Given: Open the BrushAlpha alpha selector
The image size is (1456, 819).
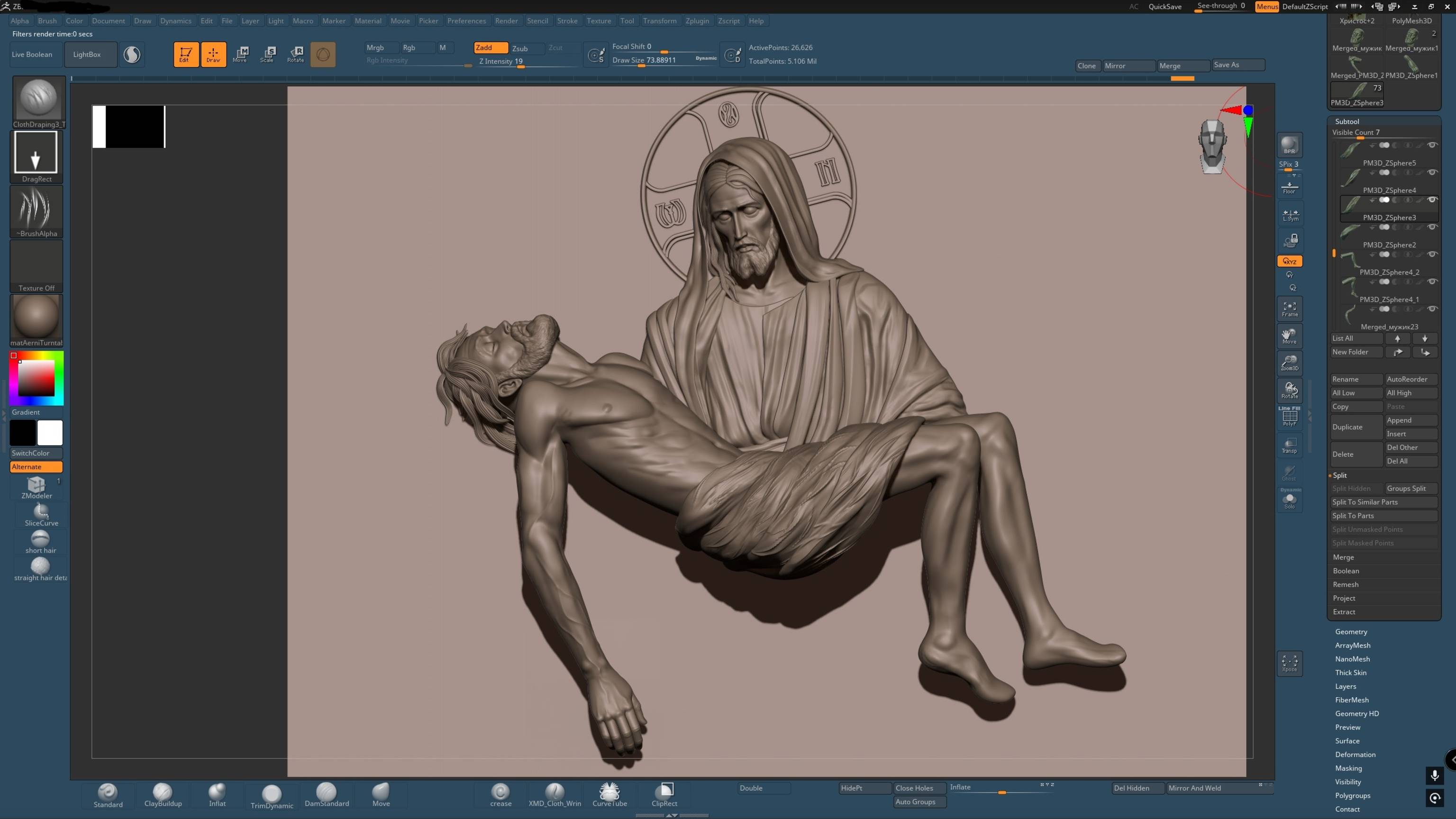Looking at the screenshot, I should 36,211.
